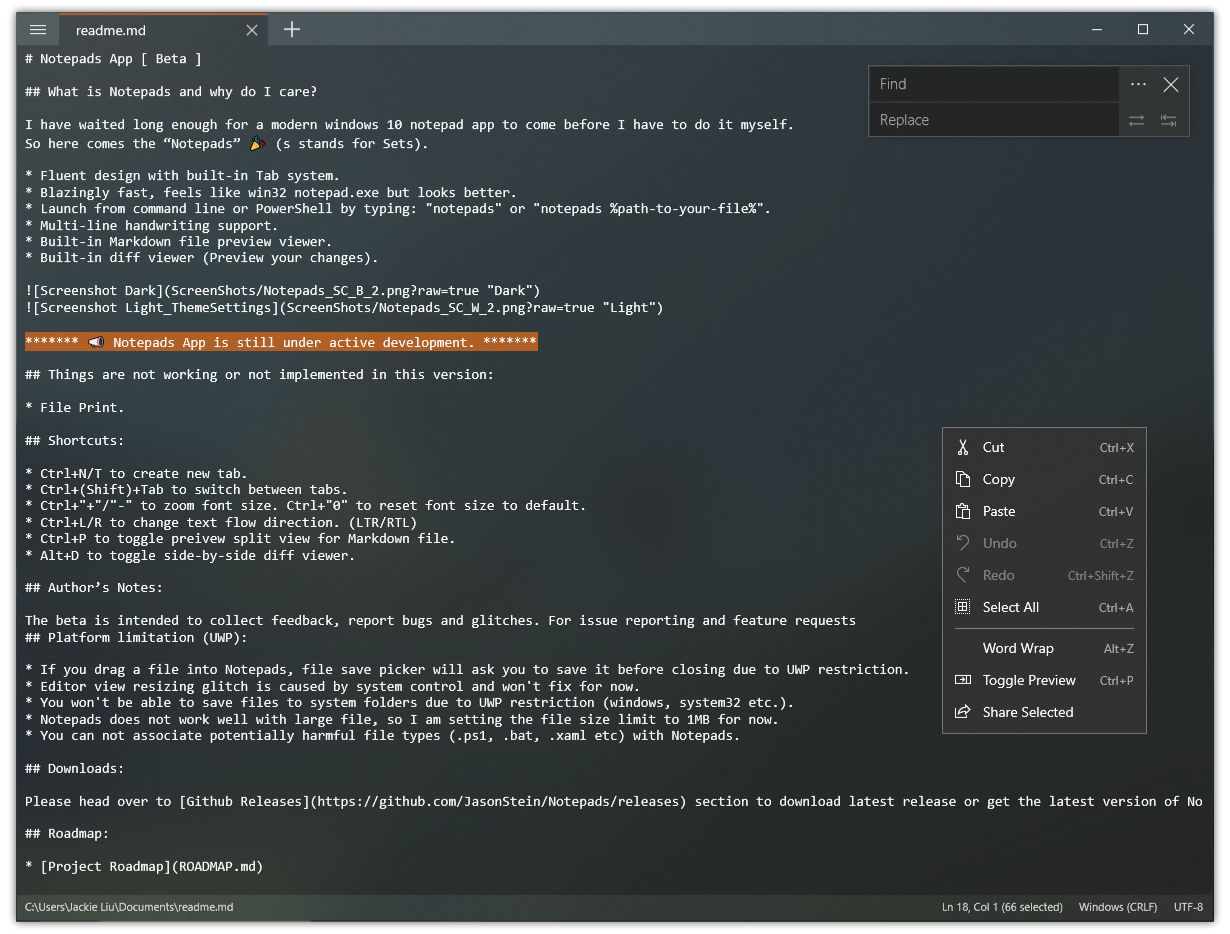Click the Ln 18, Col 1 status indicator
1230x934 pixels.
(1000, 907)
